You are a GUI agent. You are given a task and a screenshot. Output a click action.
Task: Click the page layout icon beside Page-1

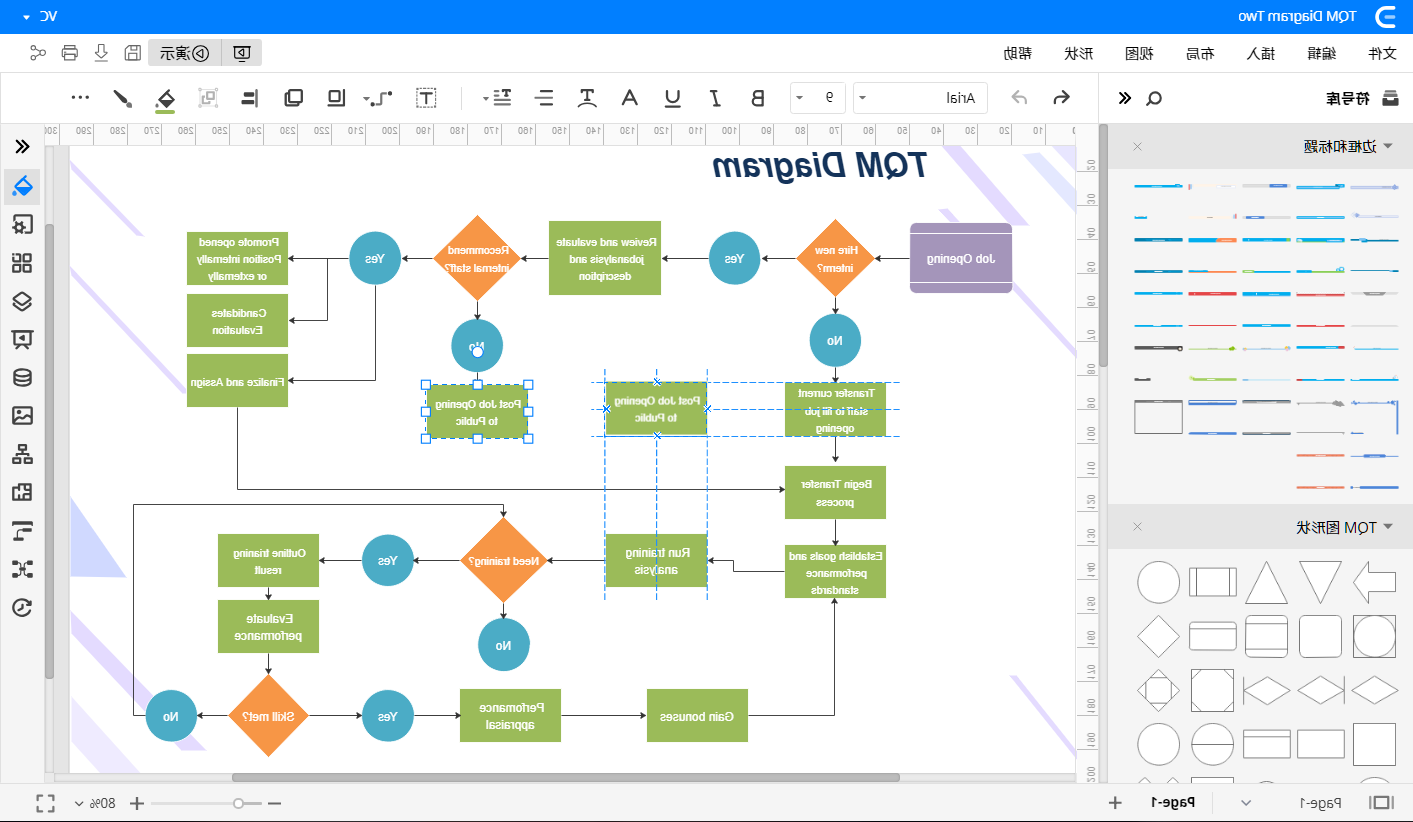[x=1381, y=803]
